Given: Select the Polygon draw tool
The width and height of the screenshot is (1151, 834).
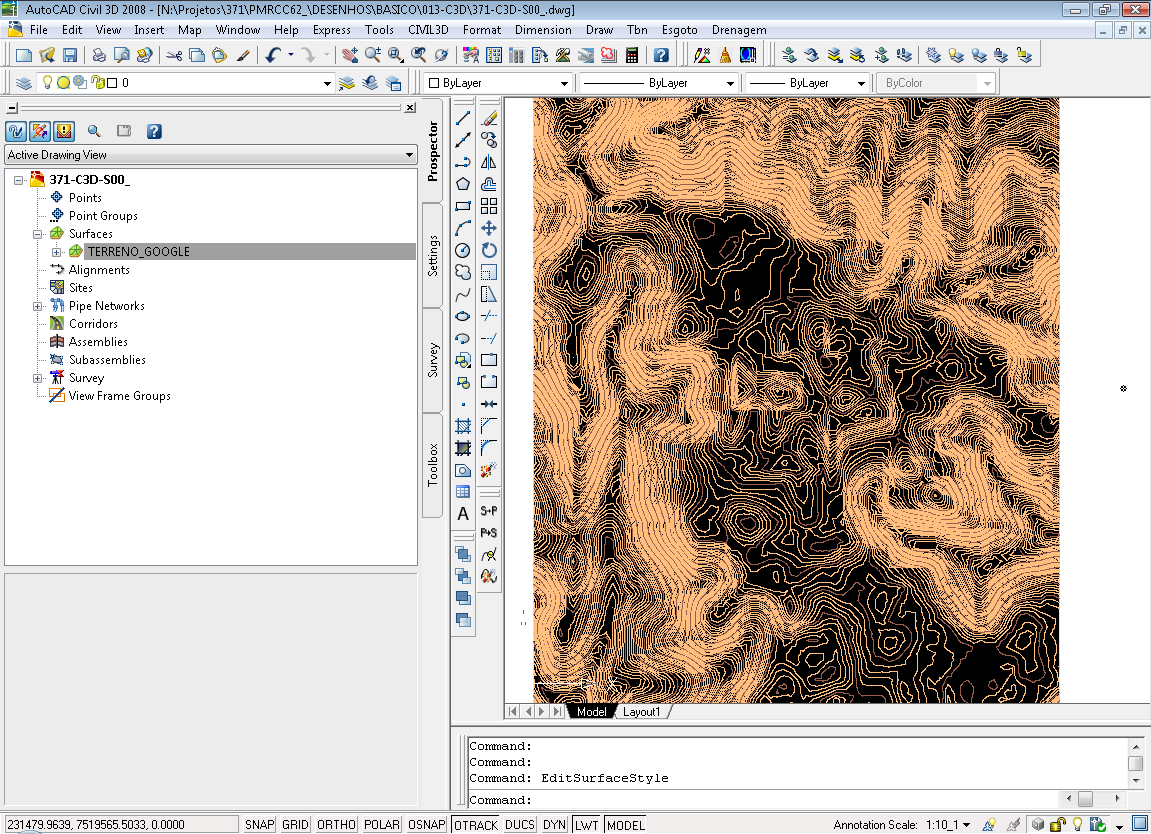Looking at the screenshot, I should (x=462, y=184).
